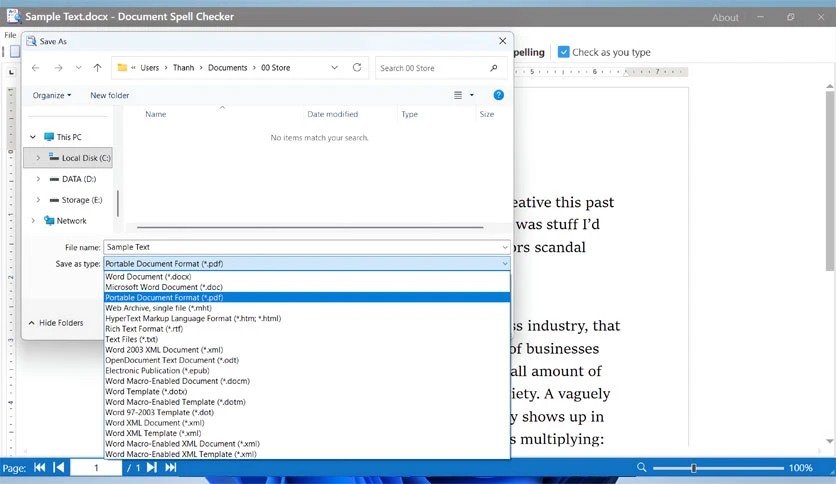Go to previous page
836x484 pixels.
coord(59,467)
